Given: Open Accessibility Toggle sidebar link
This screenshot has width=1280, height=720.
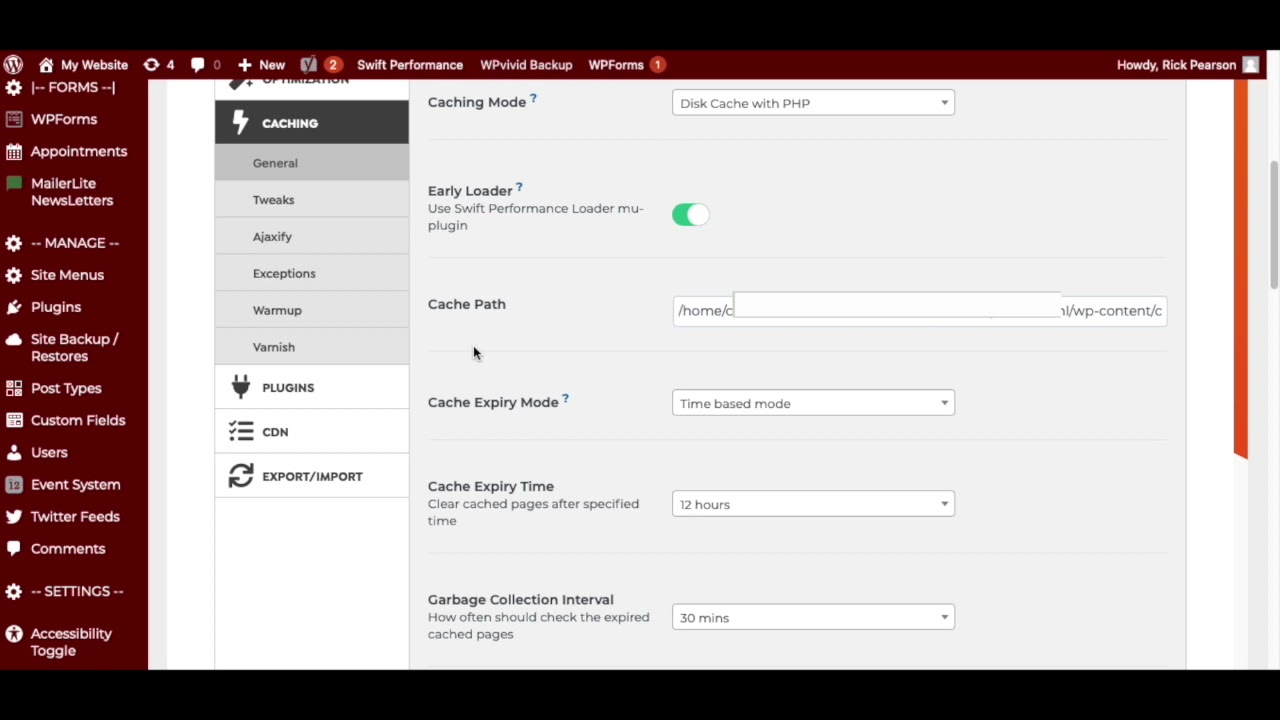Looking at the screenshot, I should [70, 642].
